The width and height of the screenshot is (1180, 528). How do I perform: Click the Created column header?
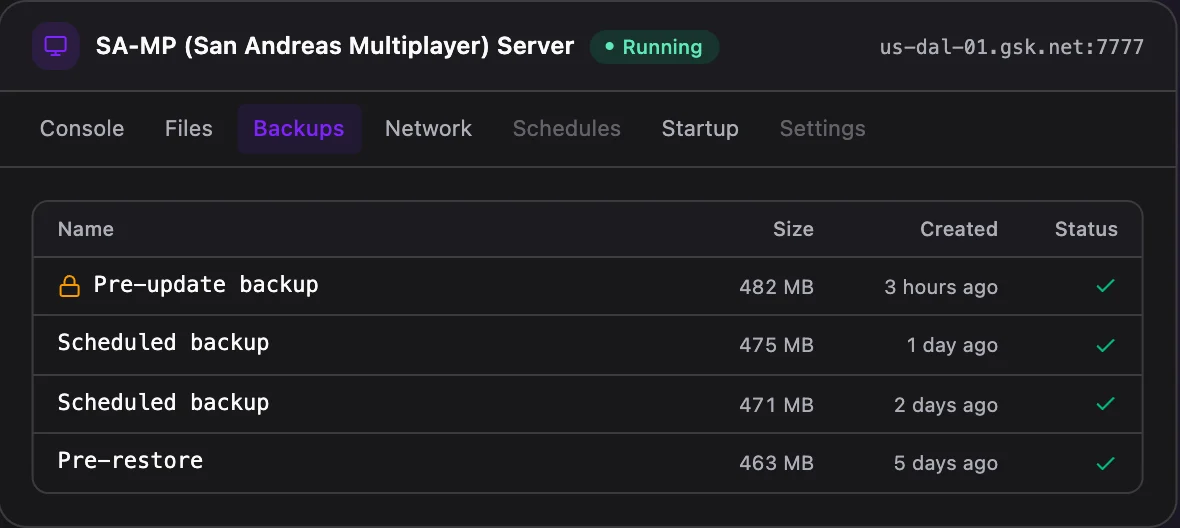pos(959,229)
